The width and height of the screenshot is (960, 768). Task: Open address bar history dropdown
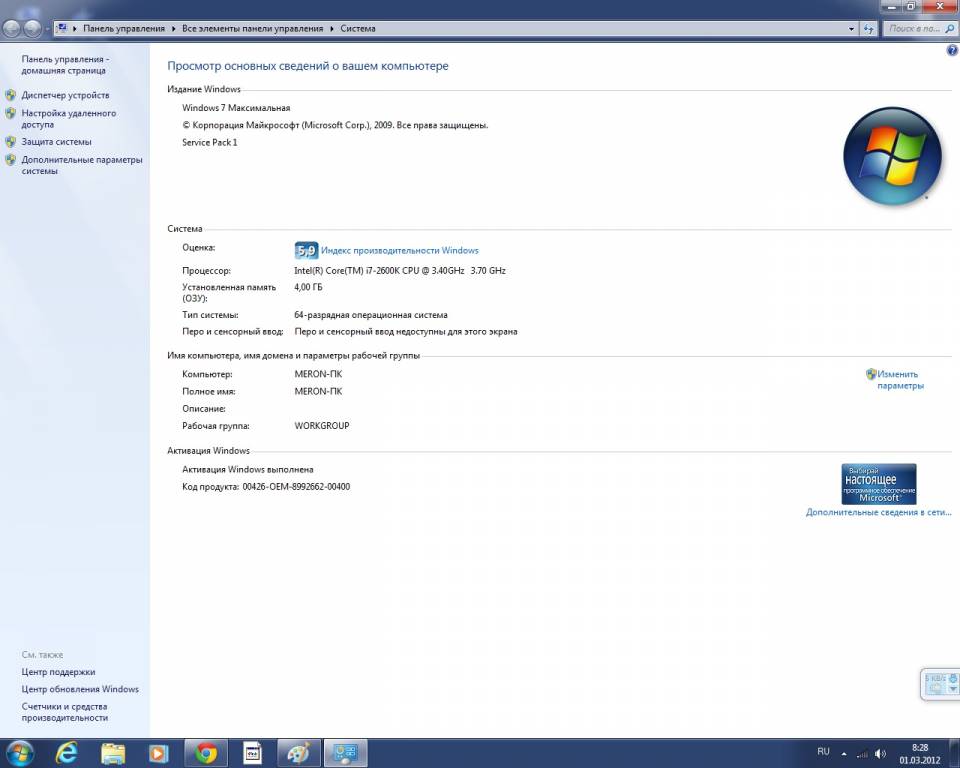[x=851, y=28]
